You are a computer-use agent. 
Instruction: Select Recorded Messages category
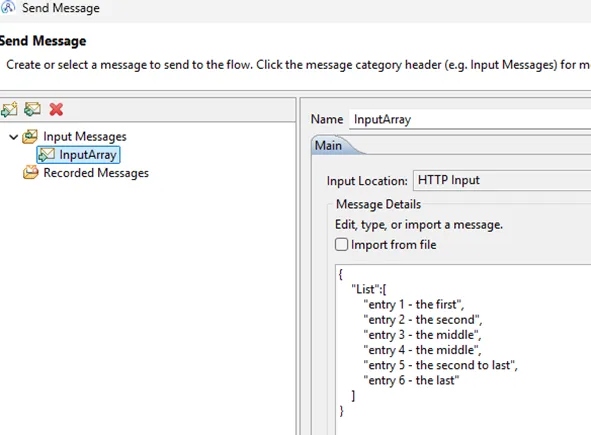[96, 173]
